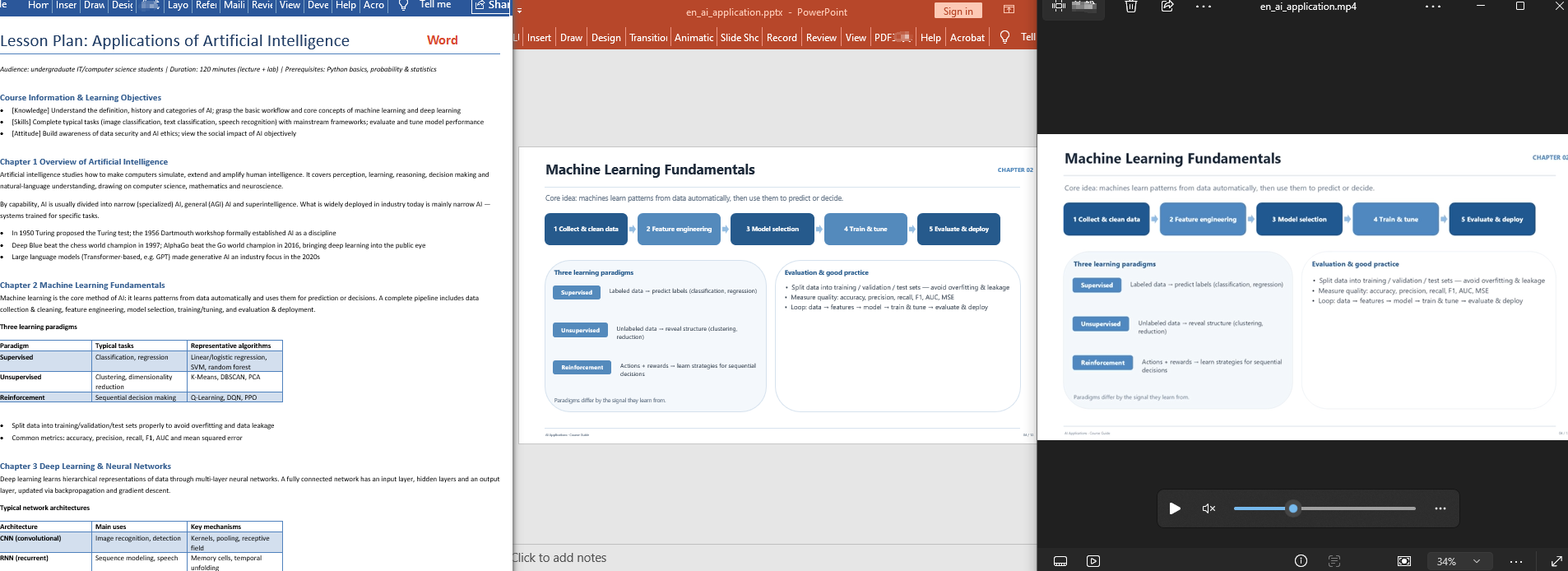Image resolution: width=1568 pixels, height=571 pixels.
Task: Delete the video using the trash icon
Action: click(1131, 7)
